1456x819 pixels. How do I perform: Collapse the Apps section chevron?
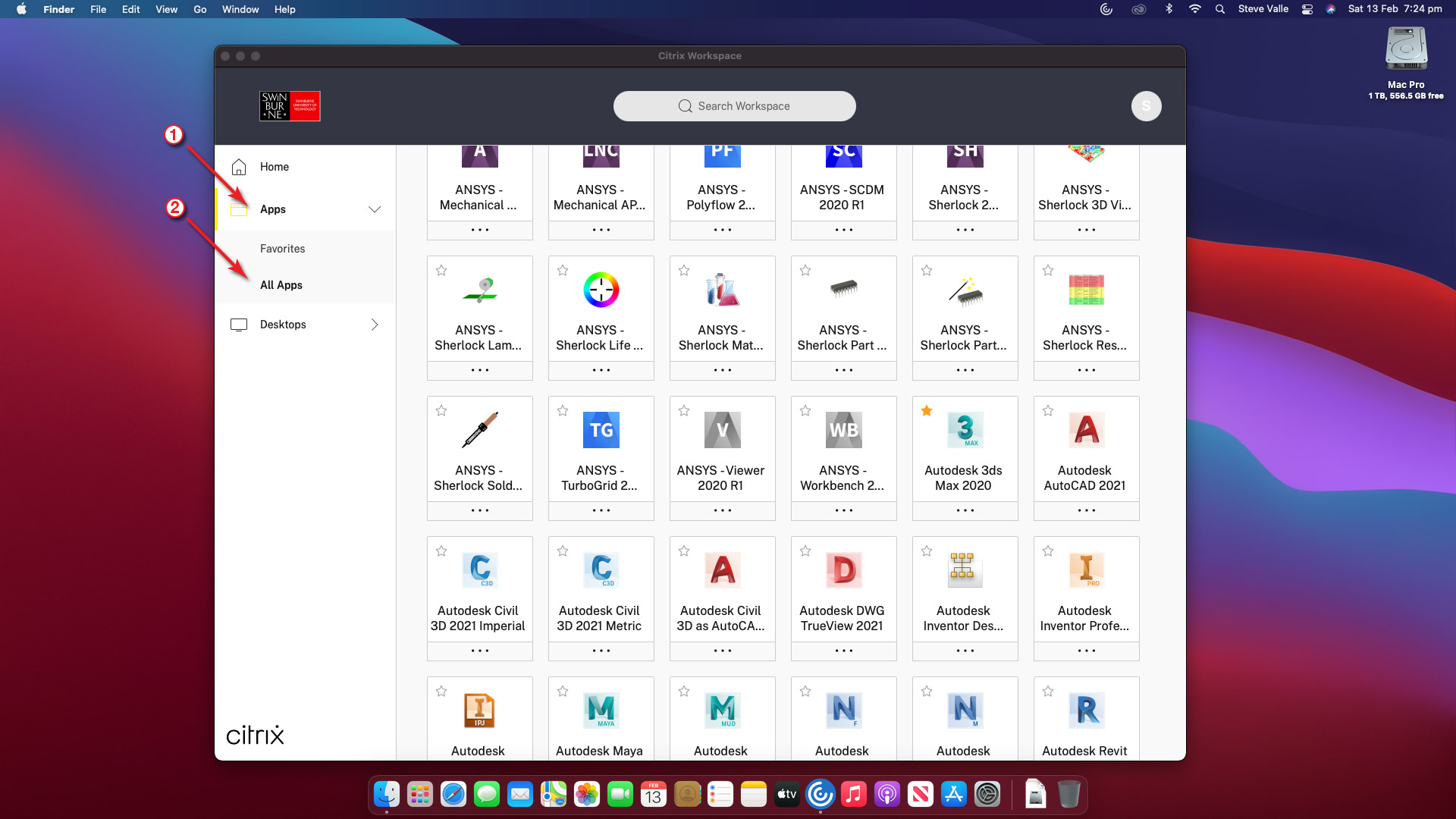pos(375,209)
